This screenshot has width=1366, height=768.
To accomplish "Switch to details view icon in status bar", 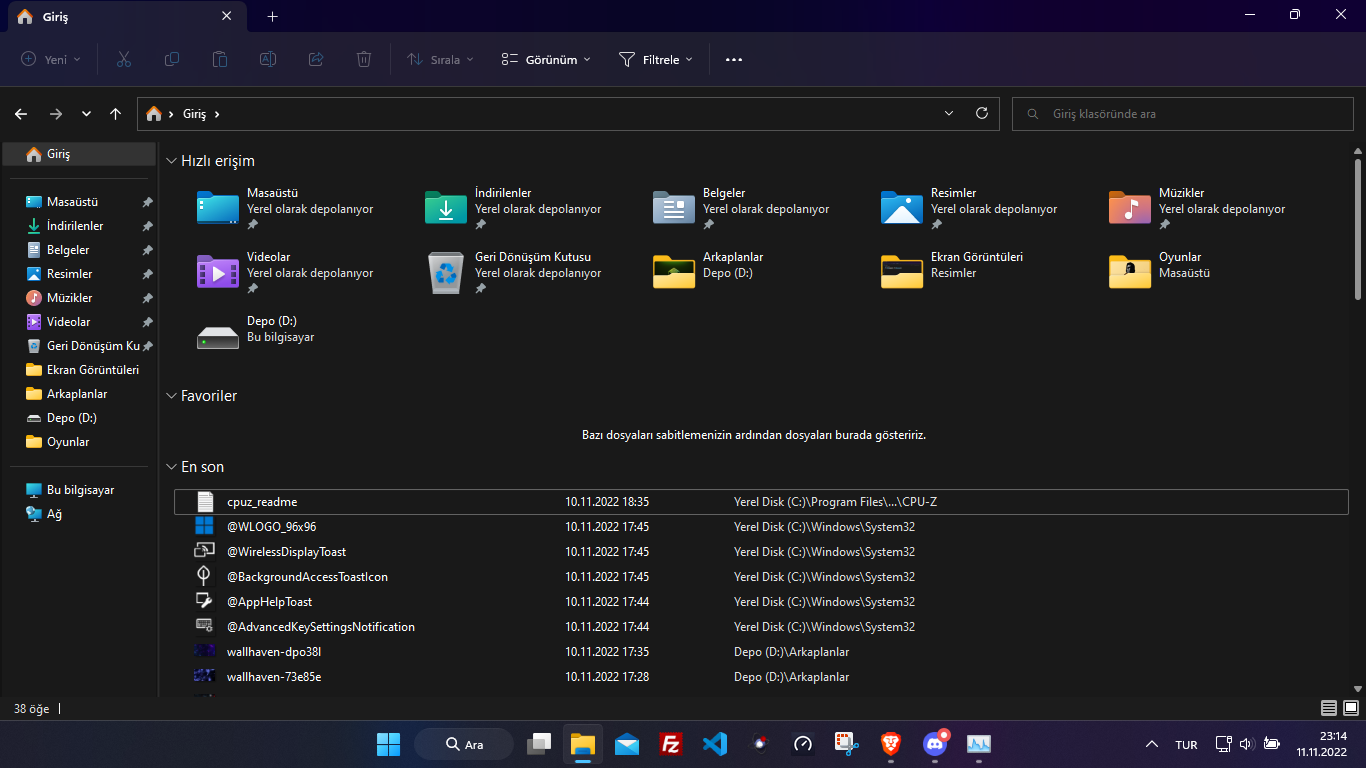I will click(x=1329, y=708).
